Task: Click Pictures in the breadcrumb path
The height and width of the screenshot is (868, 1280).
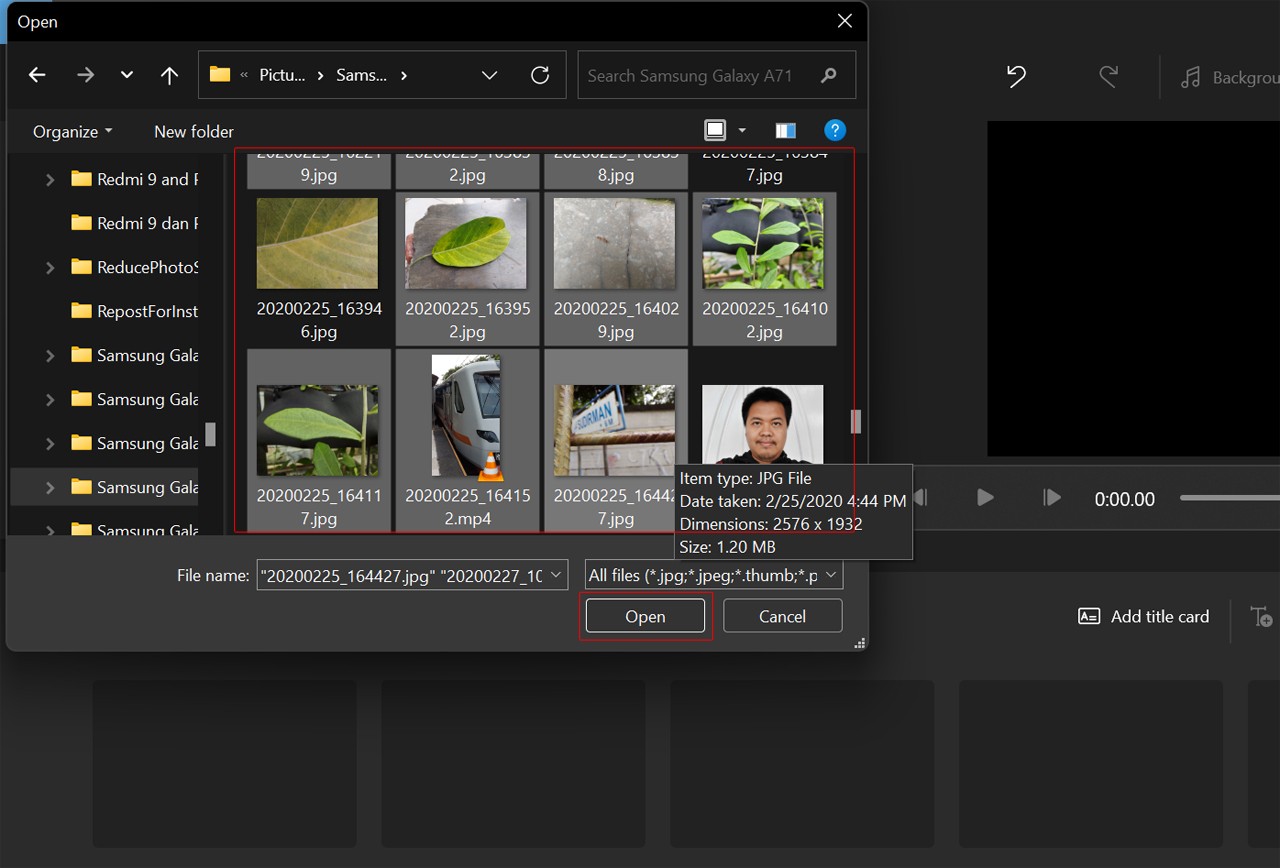Action: 282,74
